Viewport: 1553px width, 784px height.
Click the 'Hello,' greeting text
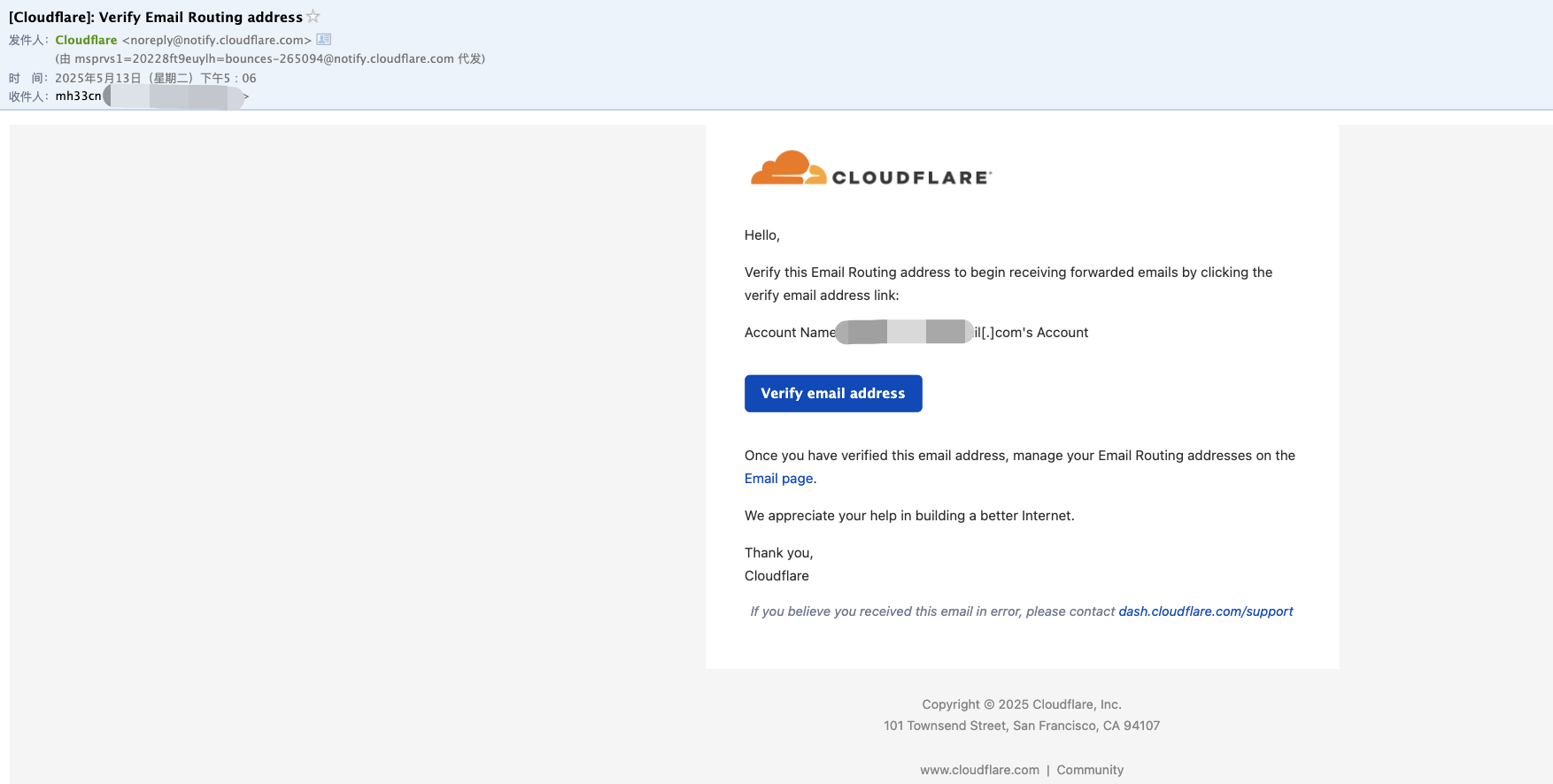point(762,235)
